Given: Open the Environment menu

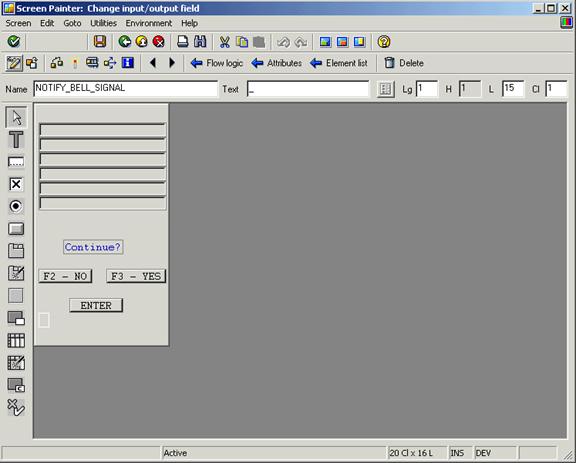Looking at the screenshot, I should [149, 23].
